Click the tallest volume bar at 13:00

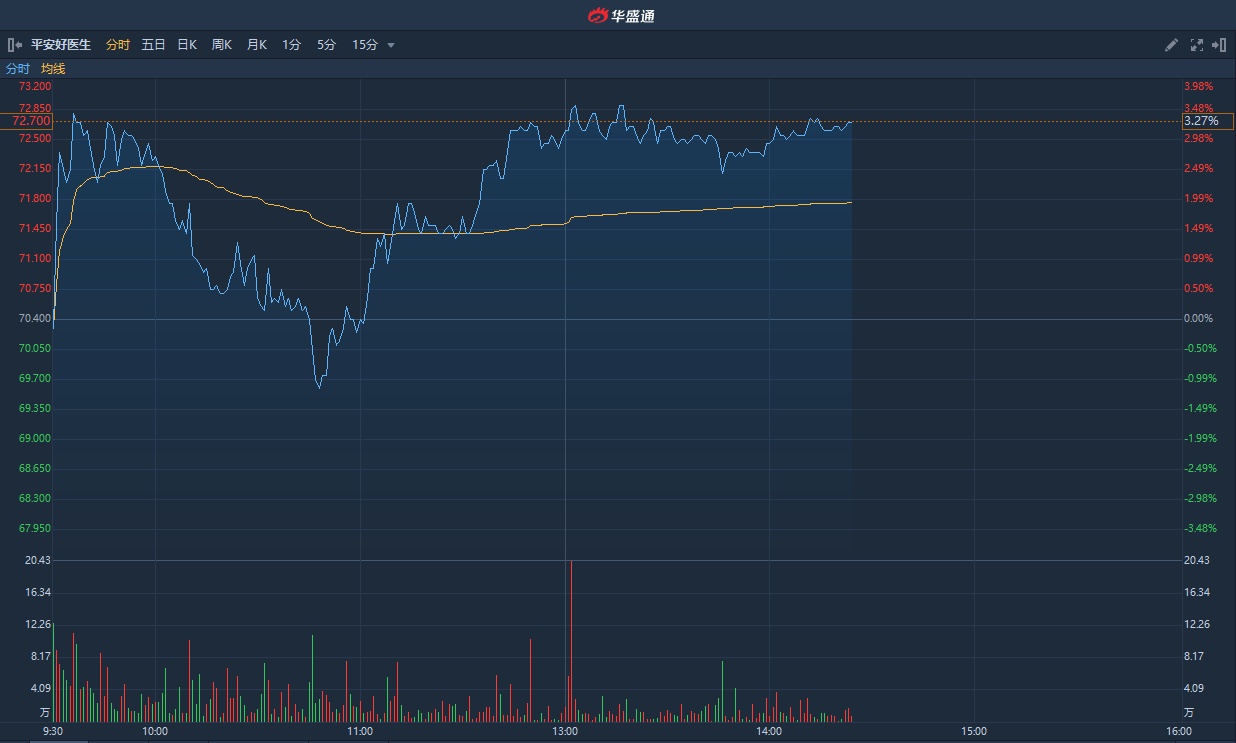(571, 640)
